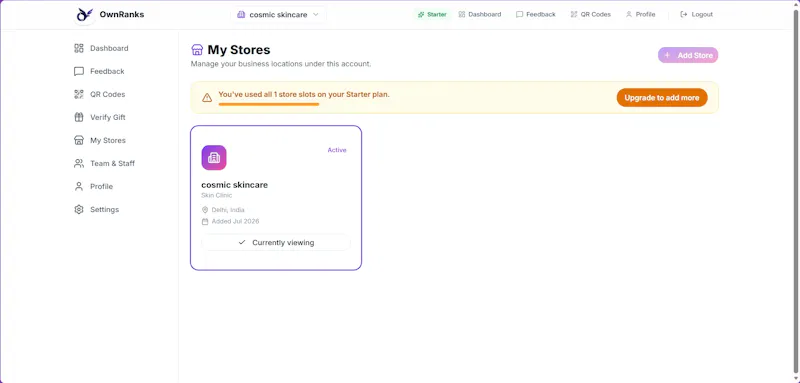
Task: Click the top nav Profile person icon
Action: point(629,15)
